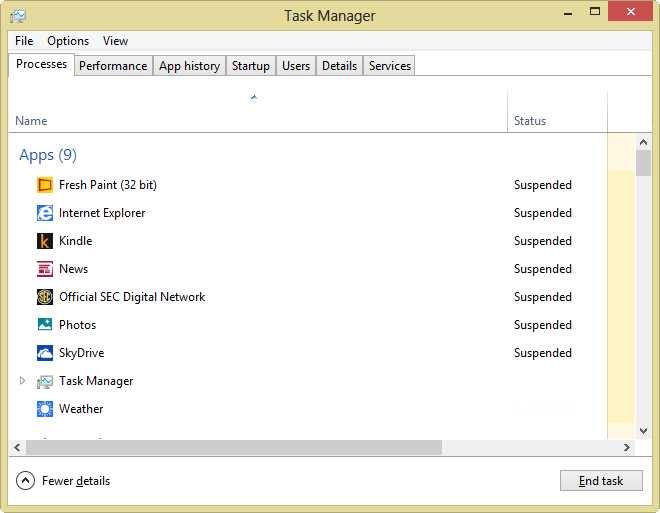Click the horizontal scrollbar left arrow
The image size is (660, 513).
coord(17,447)
